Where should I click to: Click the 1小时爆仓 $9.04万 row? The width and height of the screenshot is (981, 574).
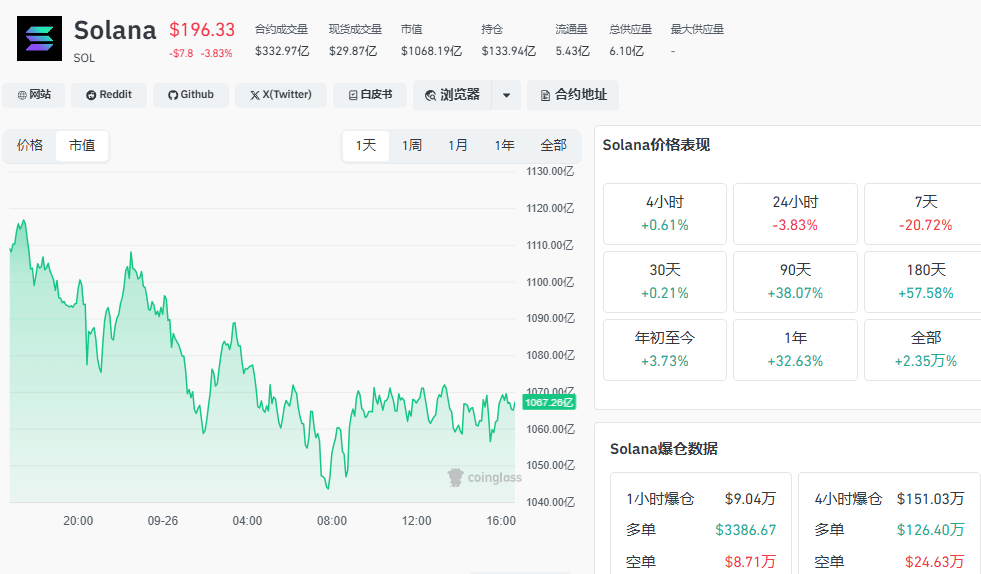[x=701, y=499]
